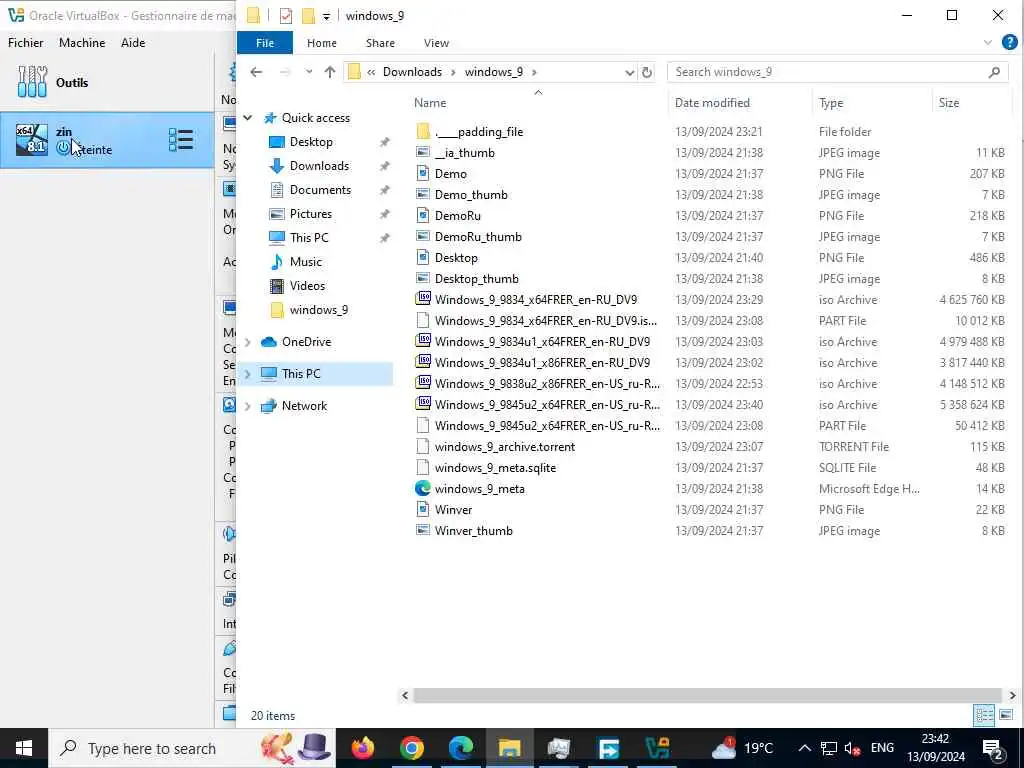The height and width of the screenshot is (768, 1024).
Task: Open Firefox from the taskbar
Action: (x=363, y=748)
